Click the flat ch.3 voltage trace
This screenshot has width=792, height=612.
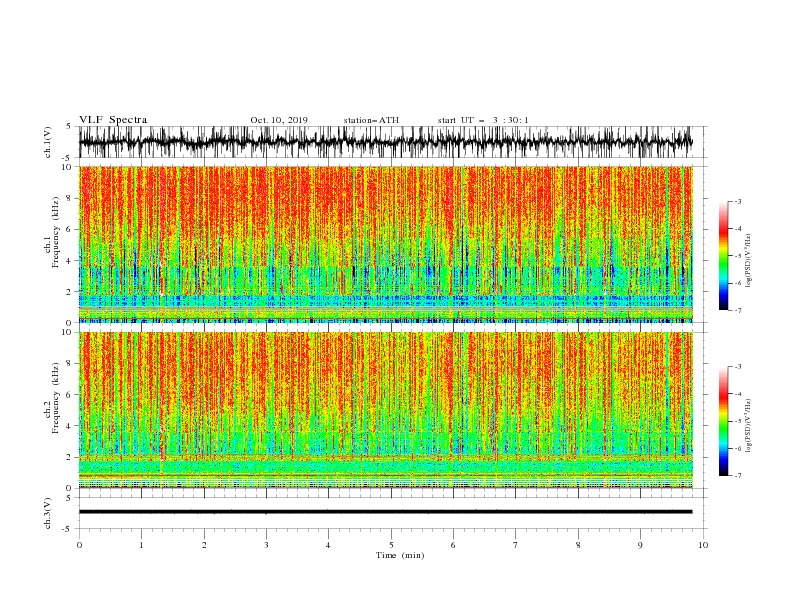point(385,512)
